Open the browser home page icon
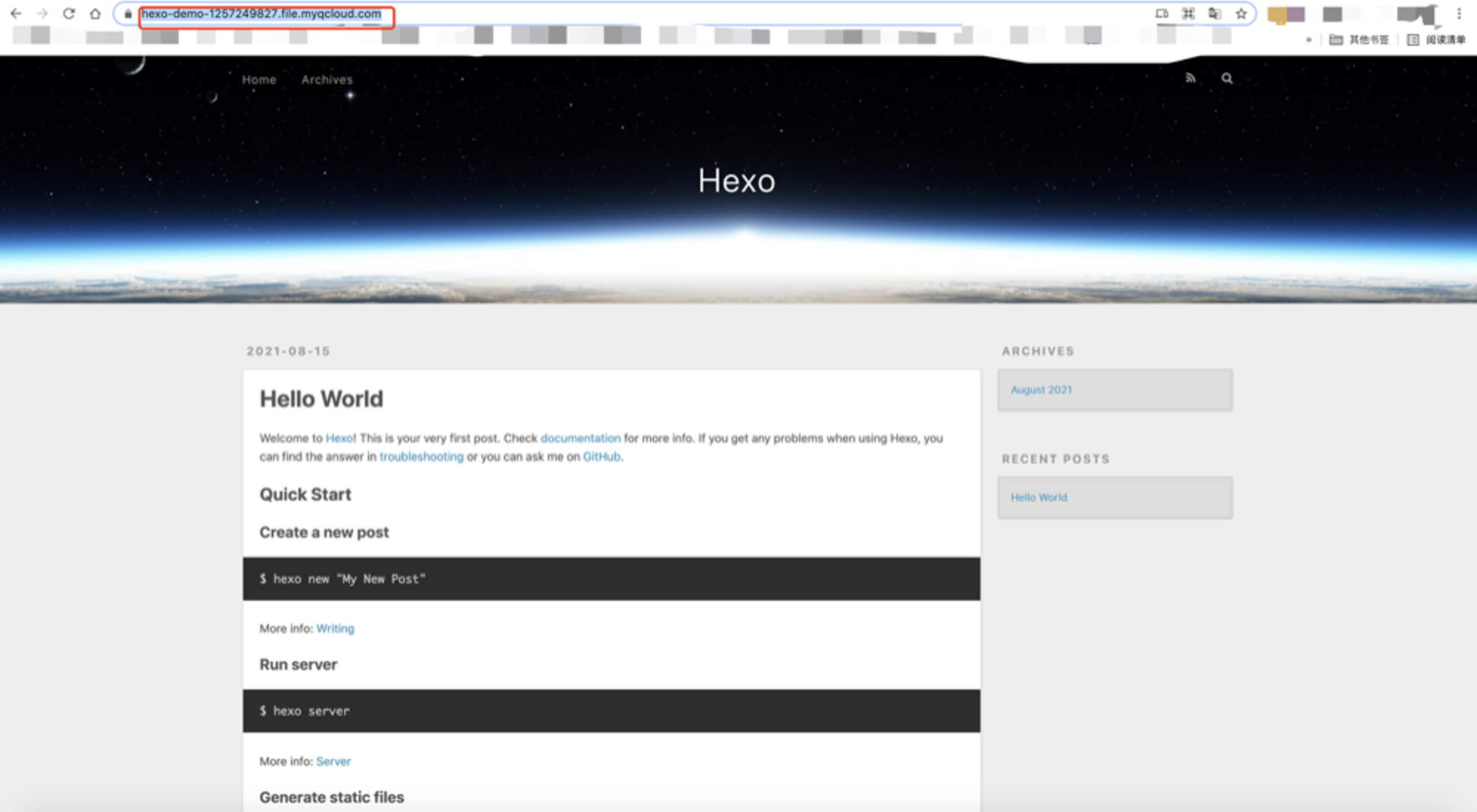 click(95, 13)
